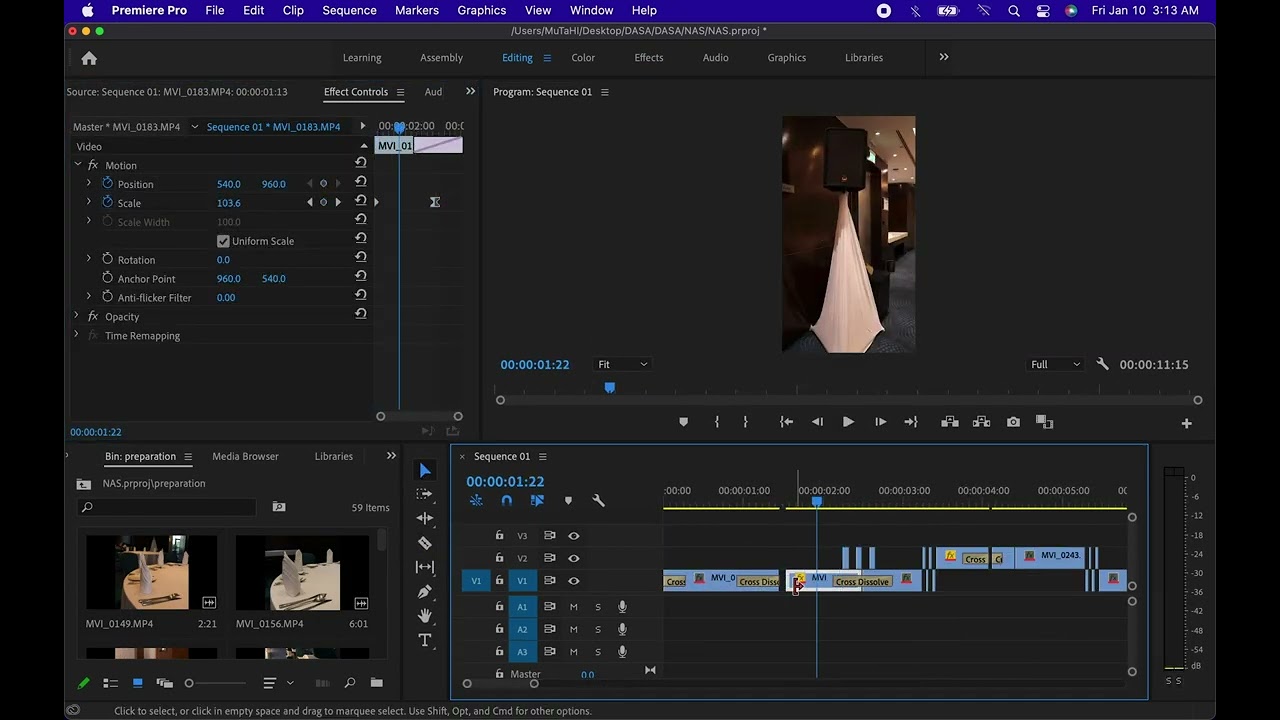Toggle V1 track output eye

[574, 581]
